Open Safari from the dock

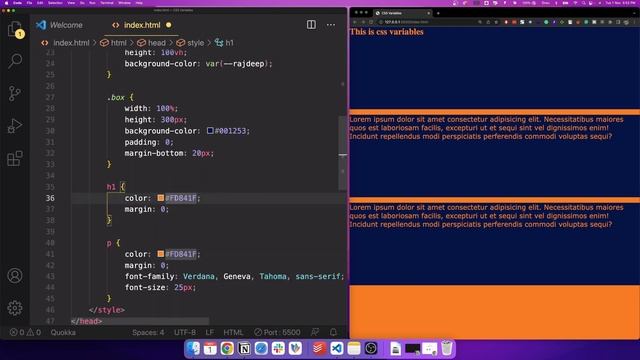261,348
